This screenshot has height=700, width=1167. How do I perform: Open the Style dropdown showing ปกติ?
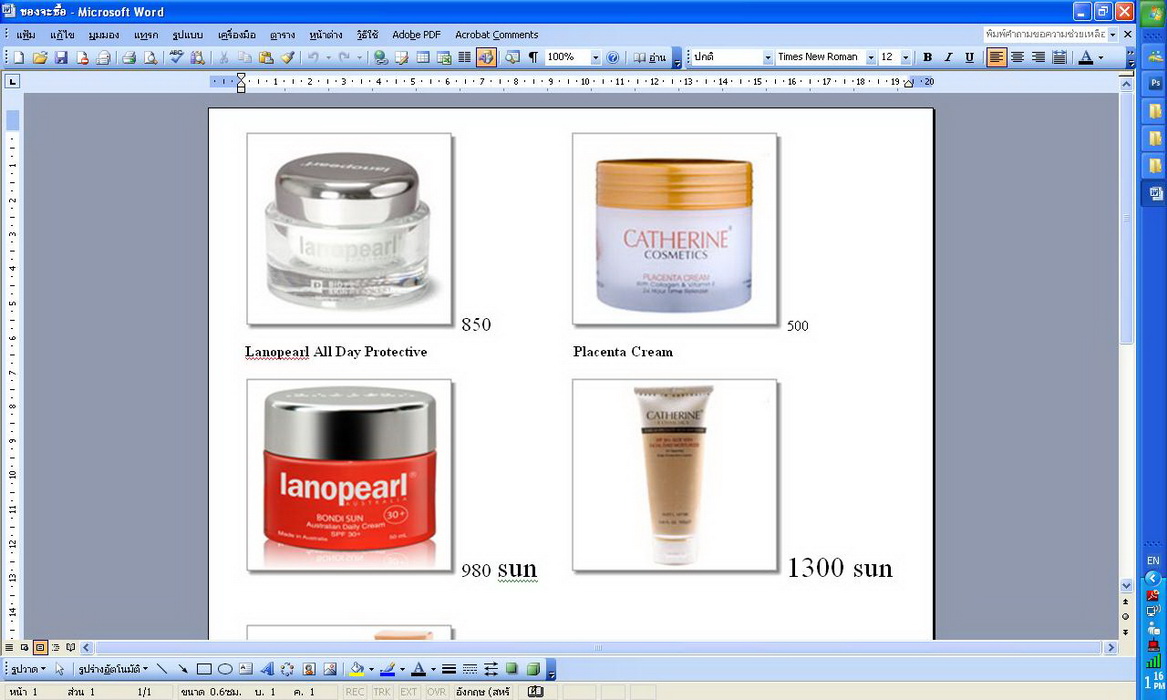coord(767,57)
